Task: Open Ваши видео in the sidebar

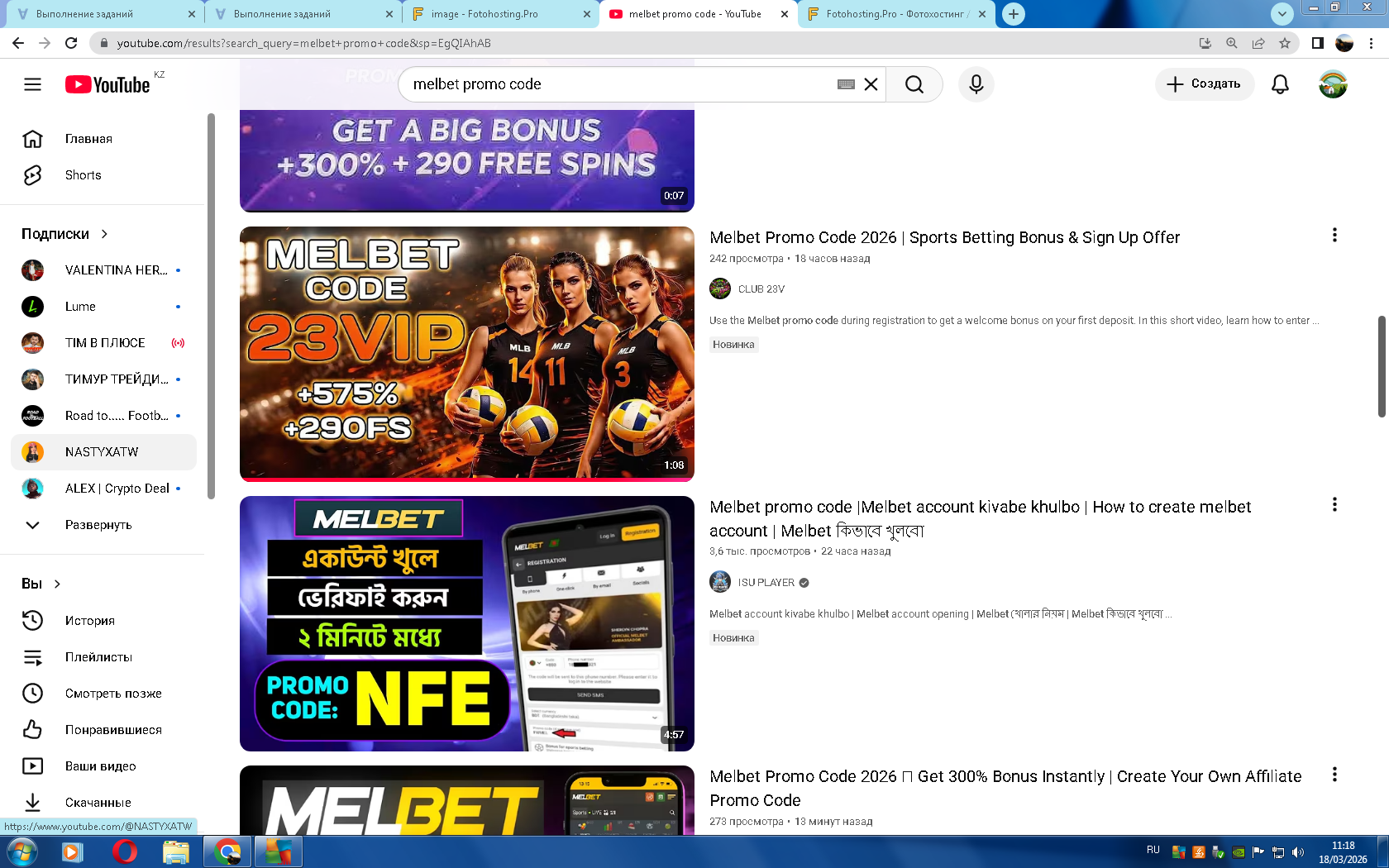Action: click(103, 766)
